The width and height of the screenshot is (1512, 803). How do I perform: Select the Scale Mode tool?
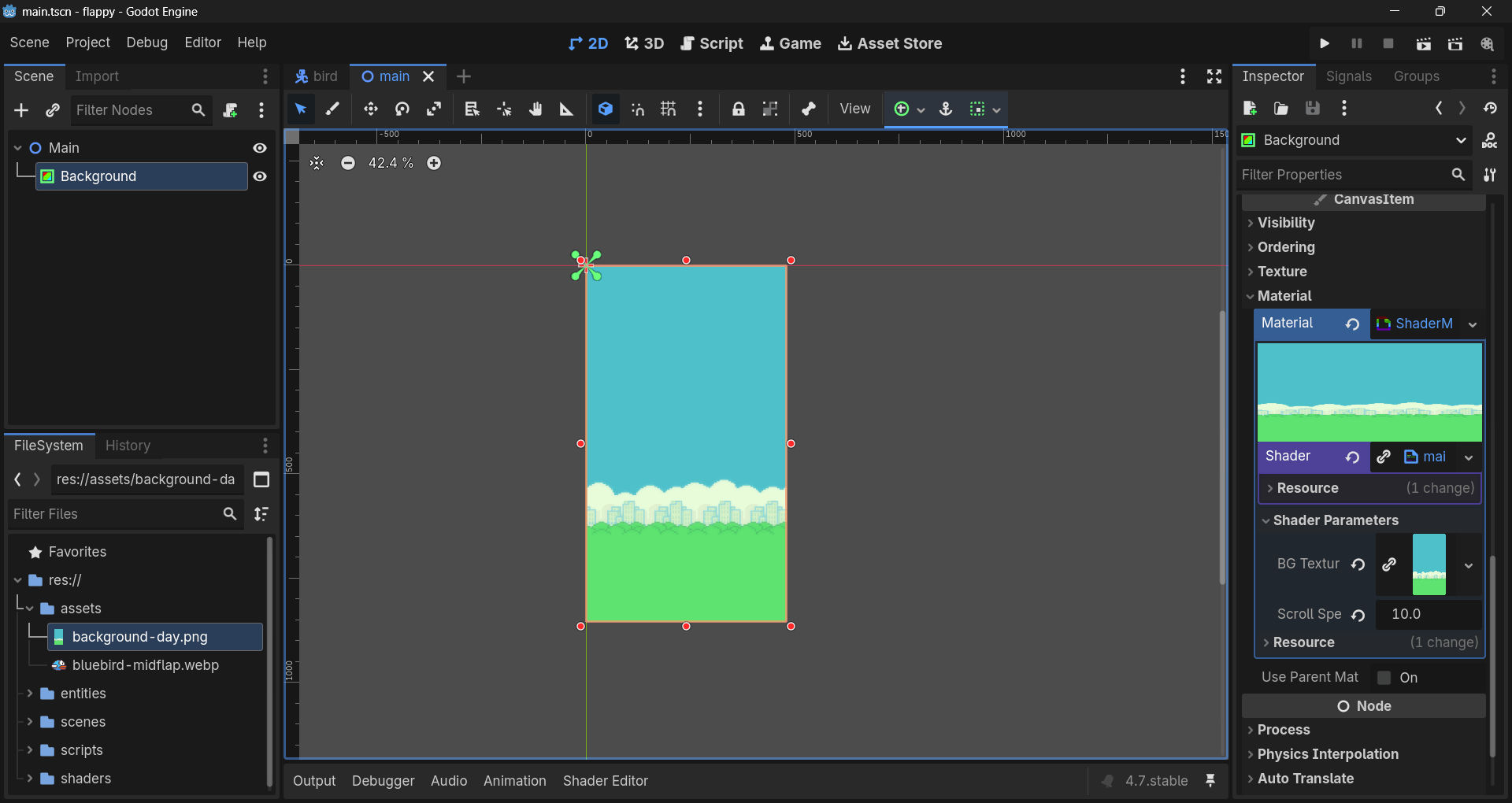[x=434, y=109]
